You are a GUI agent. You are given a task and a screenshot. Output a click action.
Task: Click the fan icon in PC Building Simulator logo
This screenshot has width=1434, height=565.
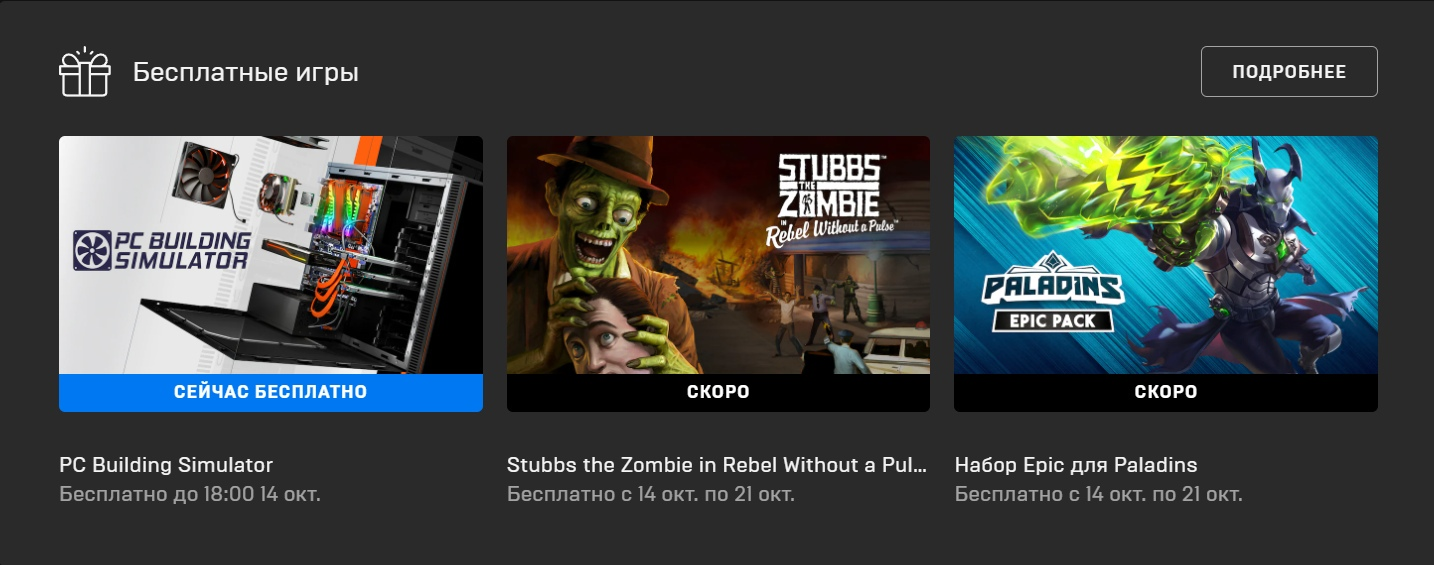[x=89, y=250]
